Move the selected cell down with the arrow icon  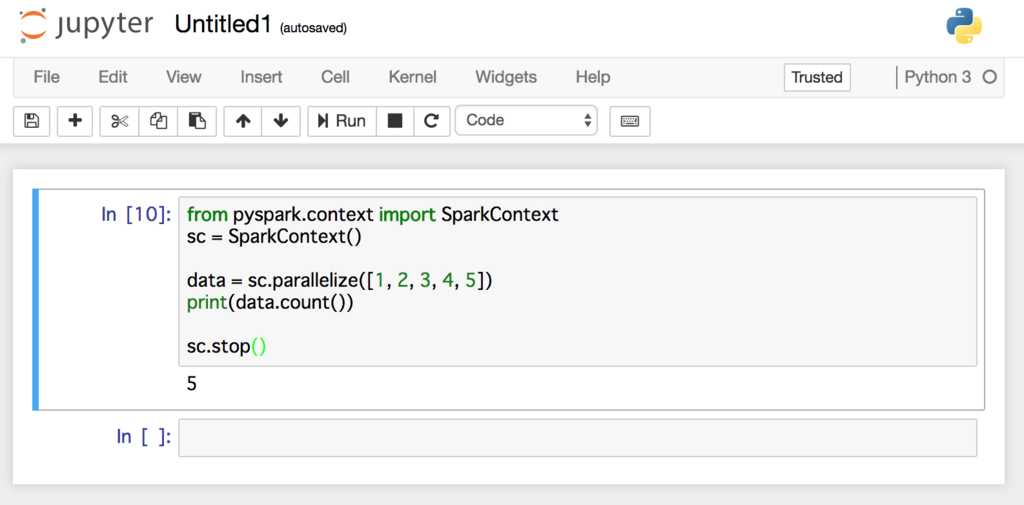(x=281, y=121)
